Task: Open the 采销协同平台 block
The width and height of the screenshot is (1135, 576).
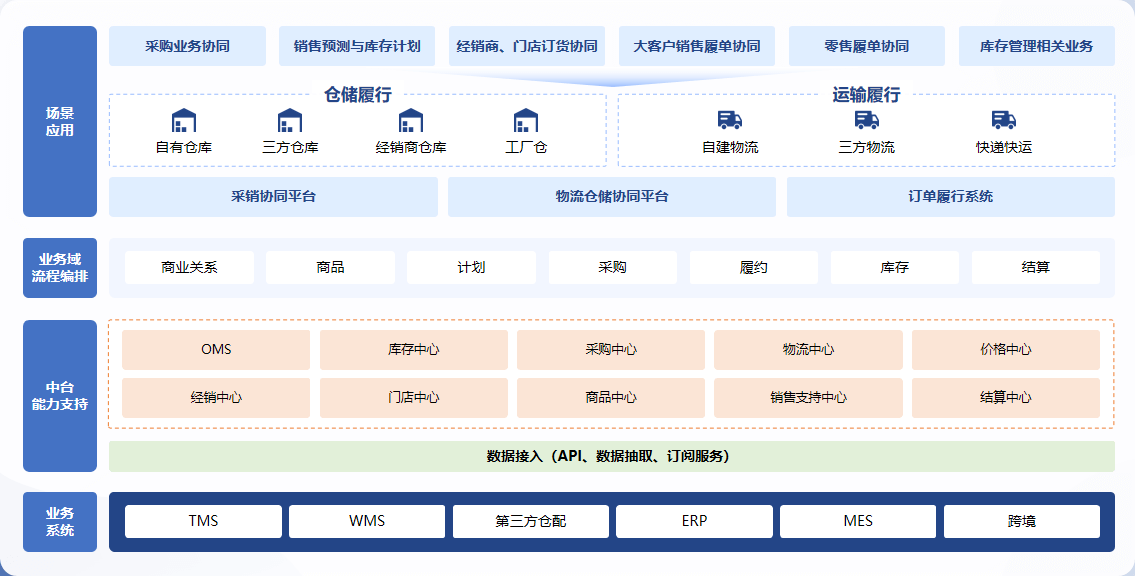Action: tap(273, 197)
